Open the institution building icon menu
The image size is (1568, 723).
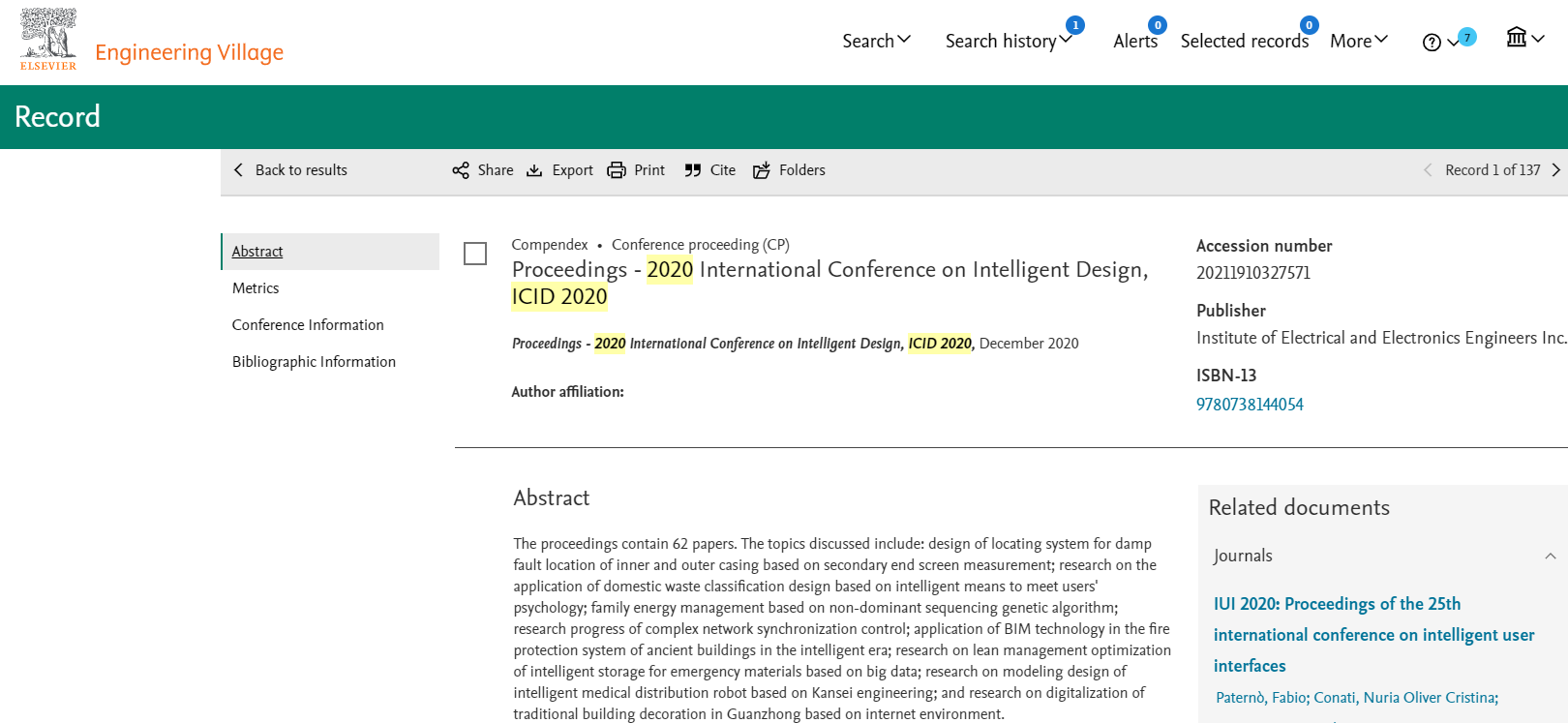(1524, 38)
